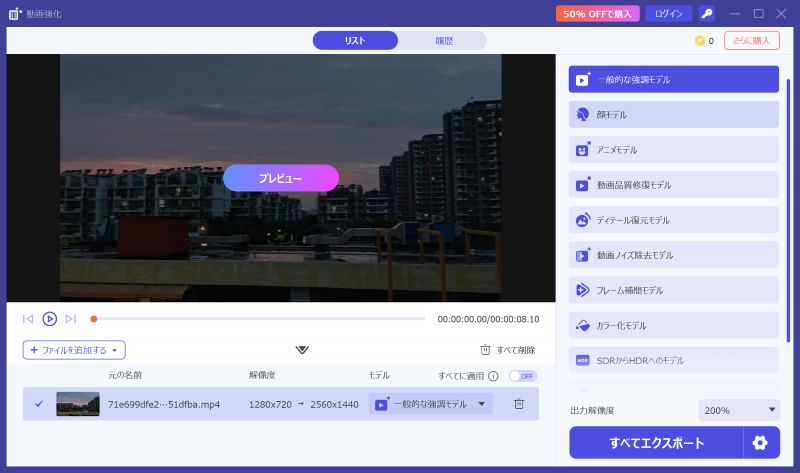Image resolution: width=800 pixels, height=473 pixels.
Task: Click the プレビュー button
Action: [280, 178]
